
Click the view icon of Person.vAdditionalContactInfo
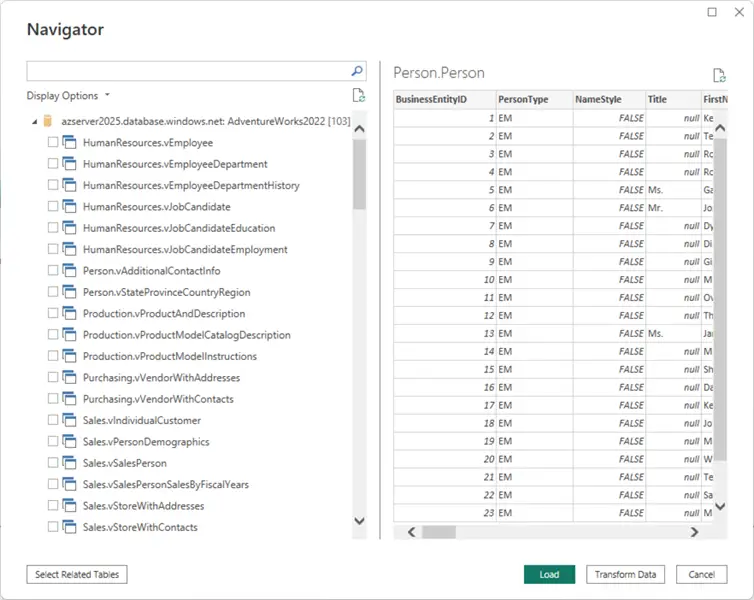click(x=69, y=271)
